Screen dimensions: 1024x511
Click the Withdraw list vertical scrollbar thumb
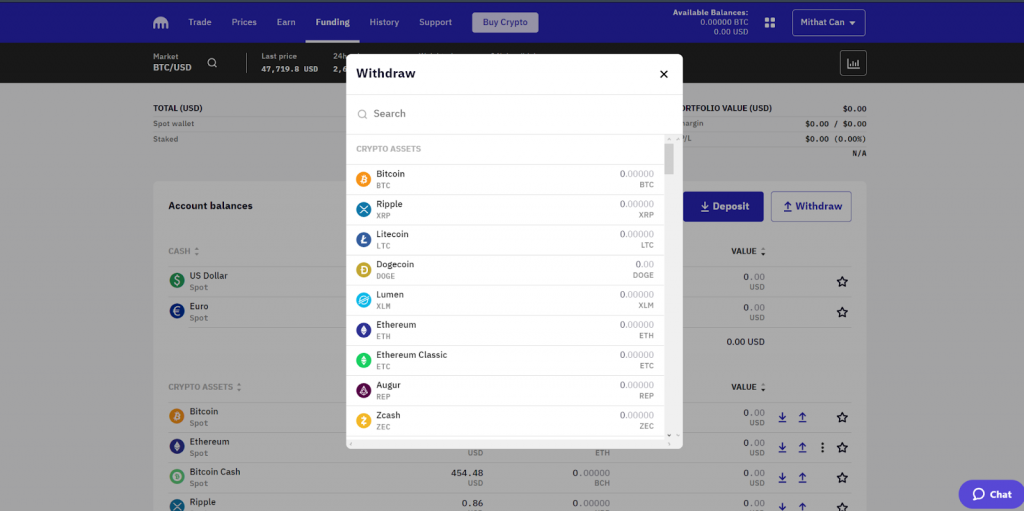669,159
